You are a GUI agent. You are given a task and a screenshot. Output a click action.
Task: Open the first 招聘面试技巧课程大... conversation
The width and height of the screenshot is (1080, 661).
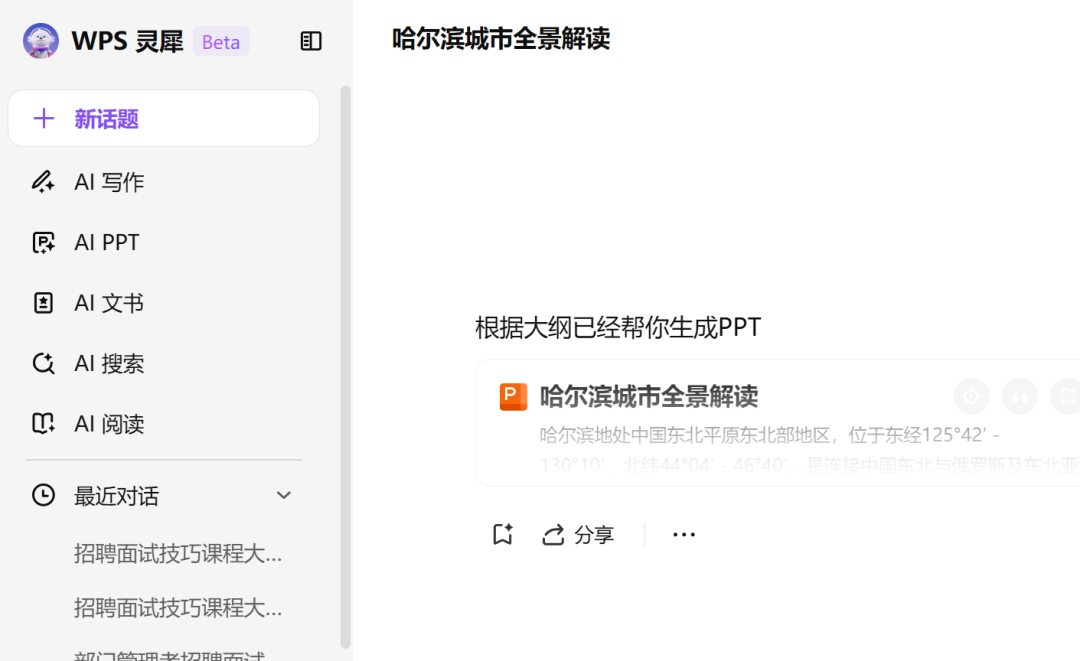(x=178, y=554)
